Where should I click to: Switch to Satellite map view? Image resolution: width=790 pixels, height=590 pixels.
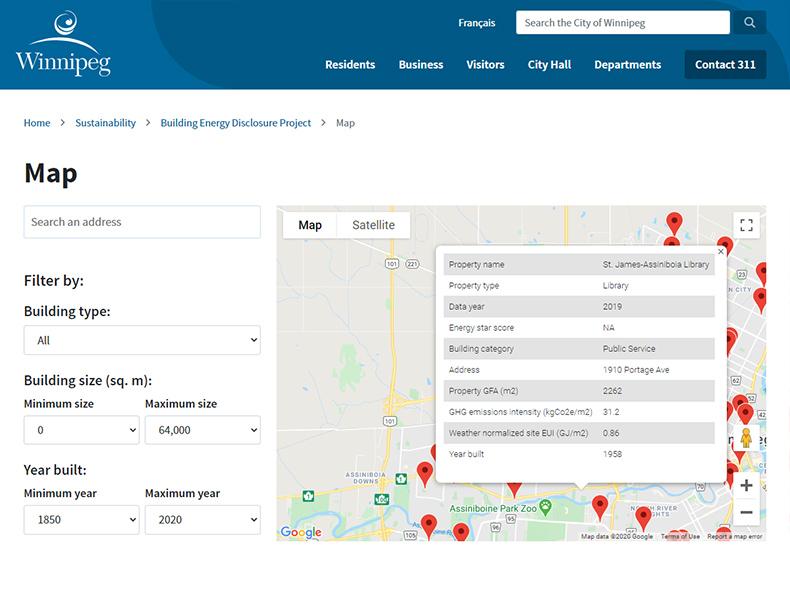373,225
